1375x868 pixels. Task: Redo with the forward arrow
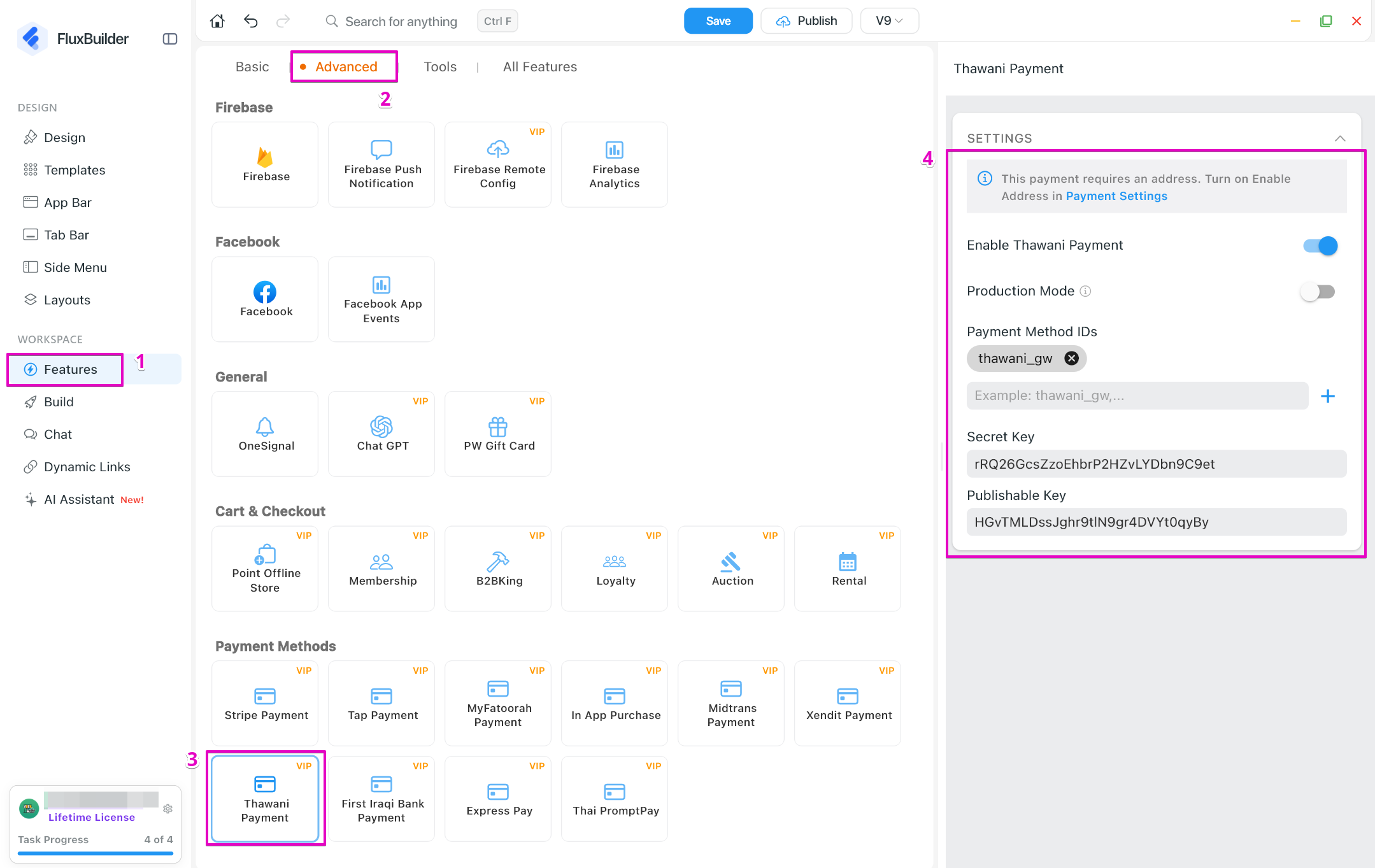pyautogui.click(x=283, y=21)
